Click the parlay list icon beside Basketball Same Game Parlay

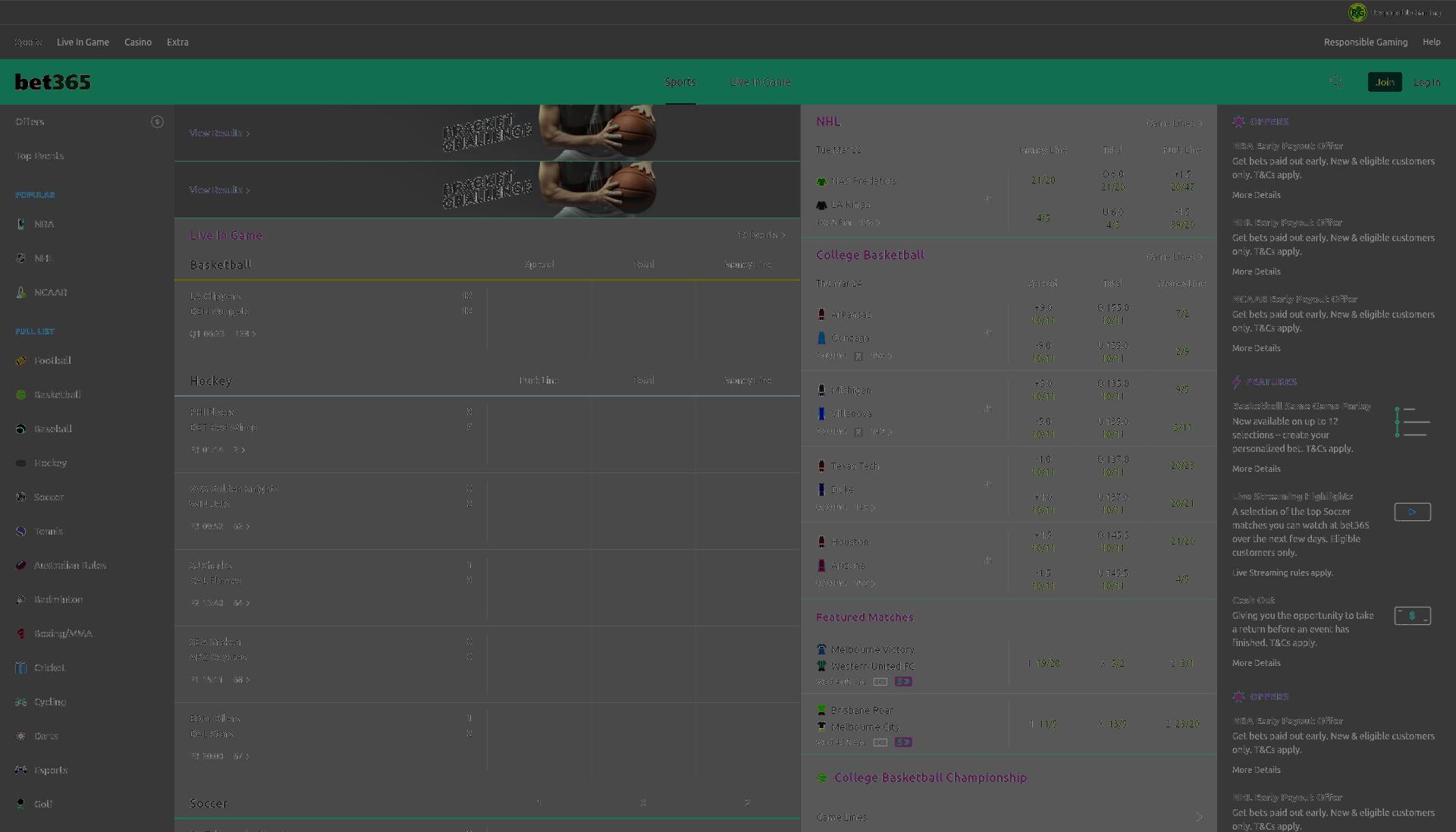(x=1412, y=422)
